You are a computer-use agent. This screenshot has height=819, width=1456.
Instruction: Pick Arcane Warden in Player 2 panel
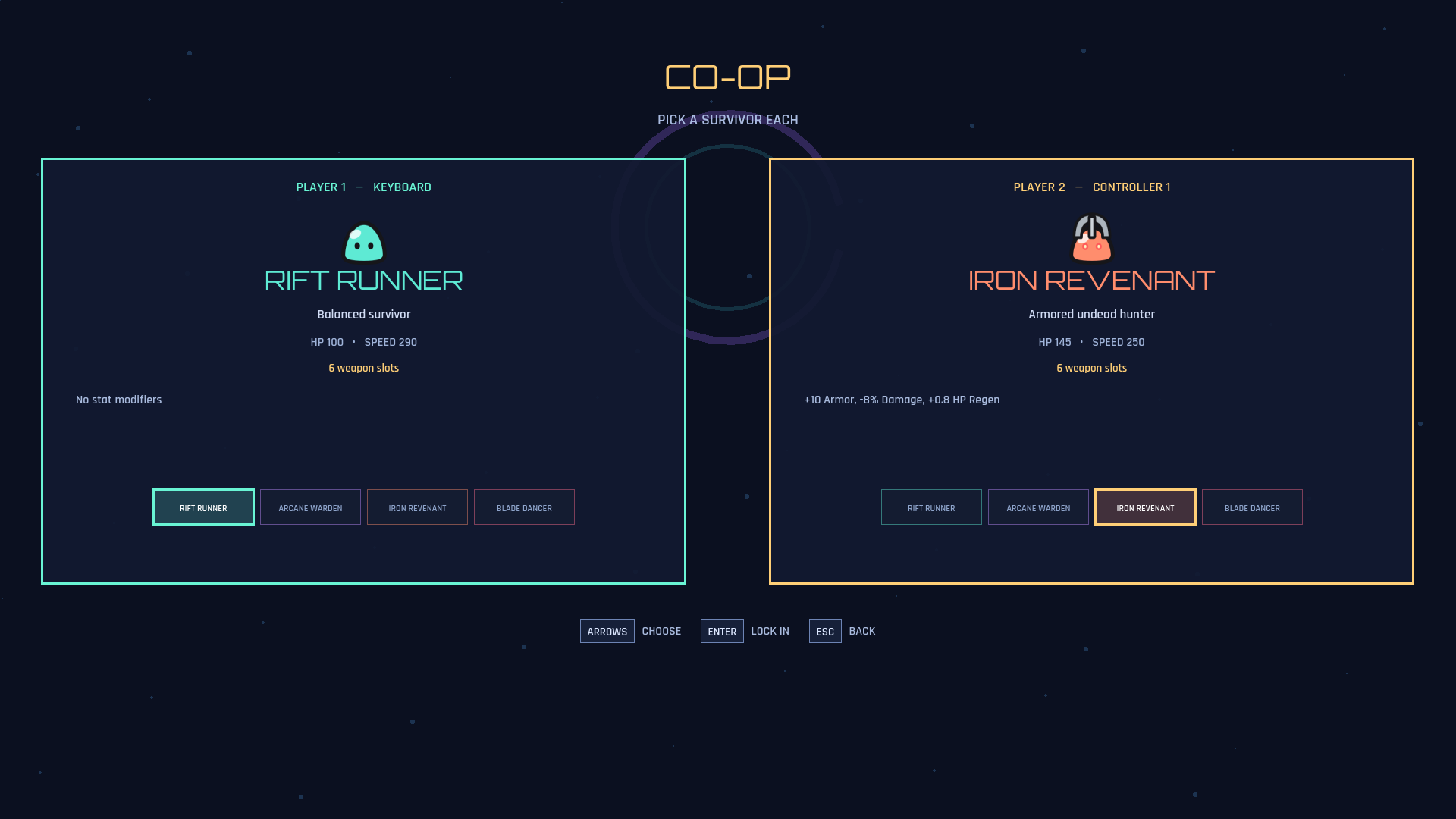tap(1038, 507)
